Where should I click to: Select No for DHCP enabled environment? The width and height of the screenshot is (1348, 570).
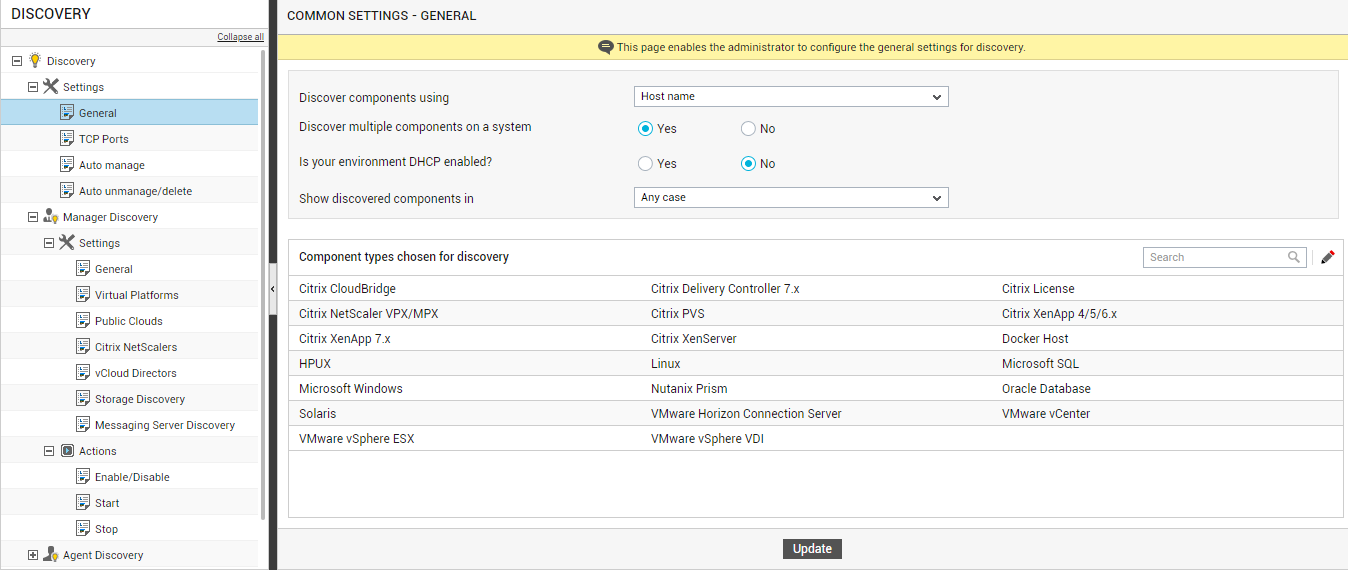click(x=748, y=164)
